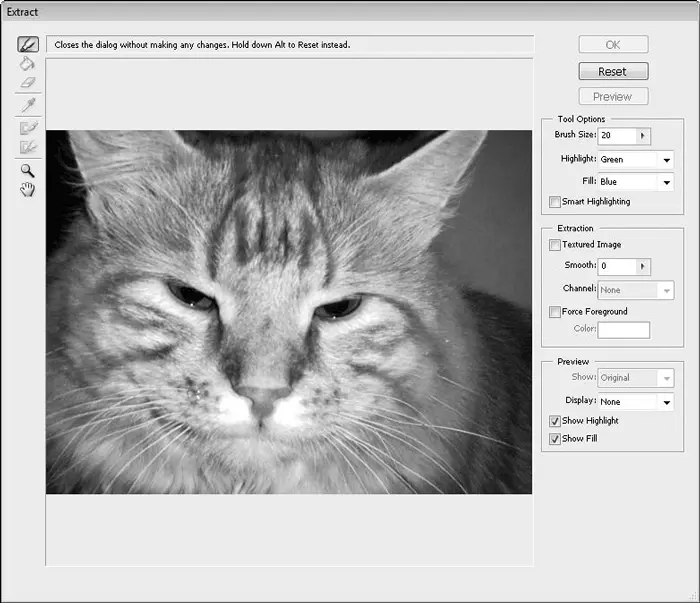Uncheck the Show Fill checkbox
700x603 pixels.
(555, 439)
